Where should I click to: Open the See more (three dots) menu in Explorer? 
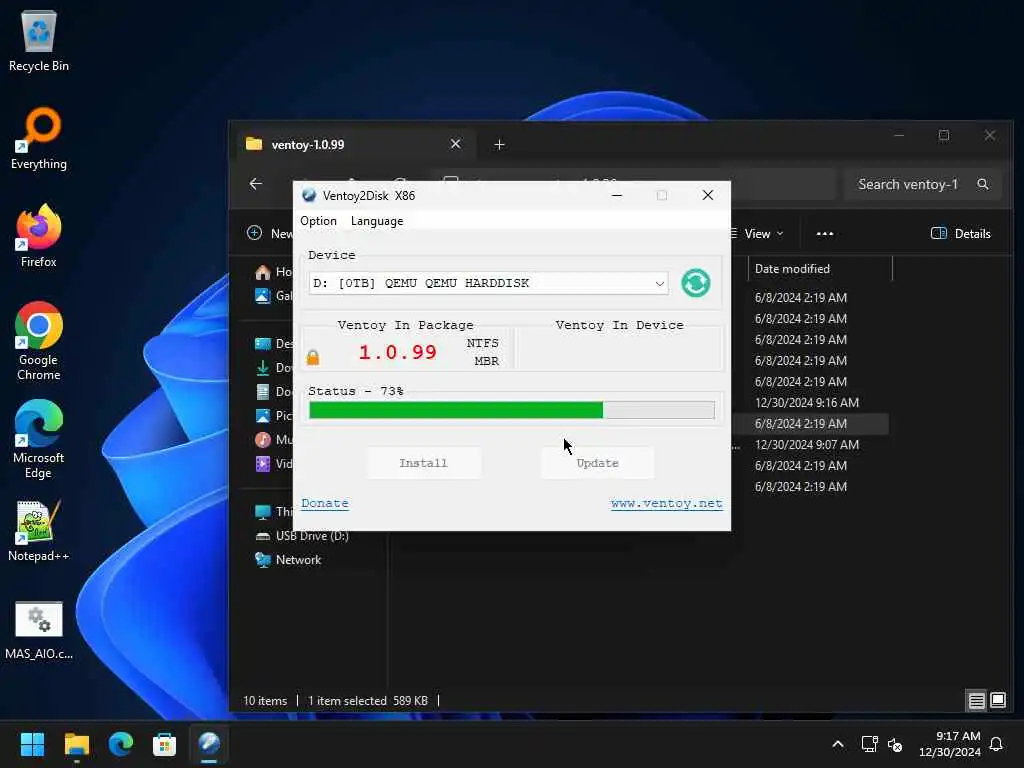click(825, 234)
